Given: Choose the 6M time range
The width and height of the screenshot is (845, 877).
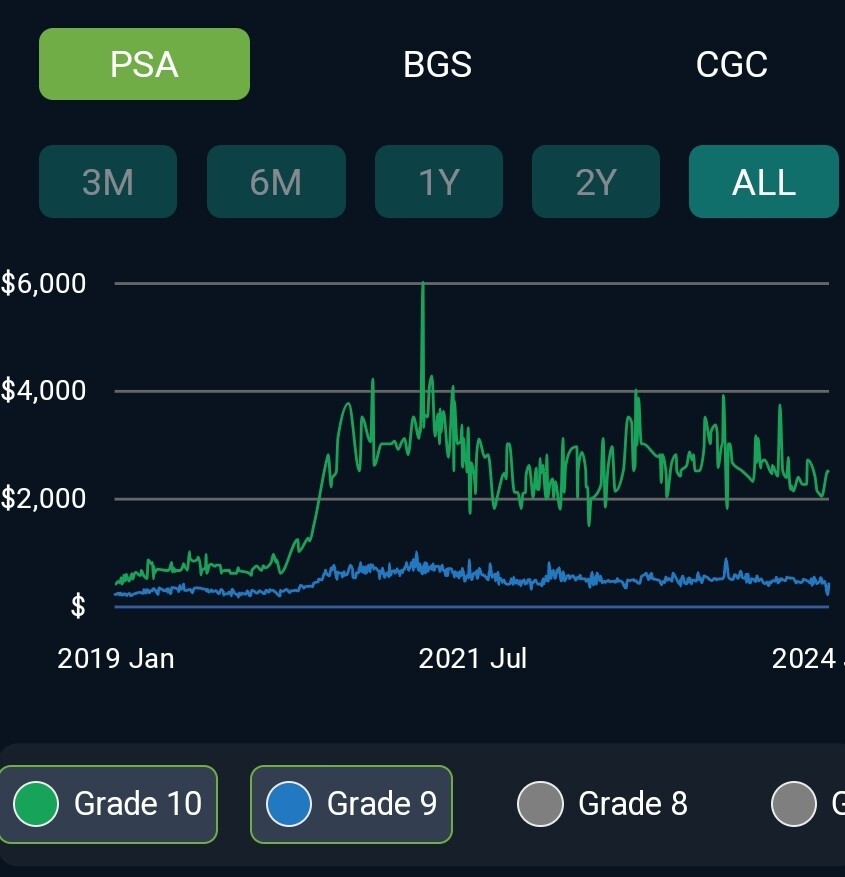Looking at the screenshot, I should tap(276, 181).
